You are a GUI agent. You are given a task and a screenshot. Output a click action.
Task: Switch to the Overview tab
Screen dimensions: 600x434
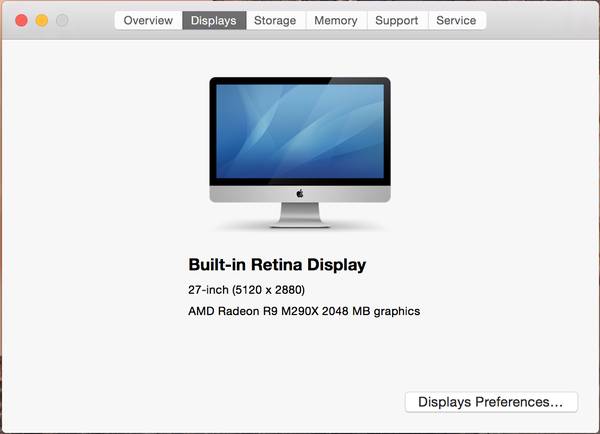pyautogui.click(x=148, y=20)
